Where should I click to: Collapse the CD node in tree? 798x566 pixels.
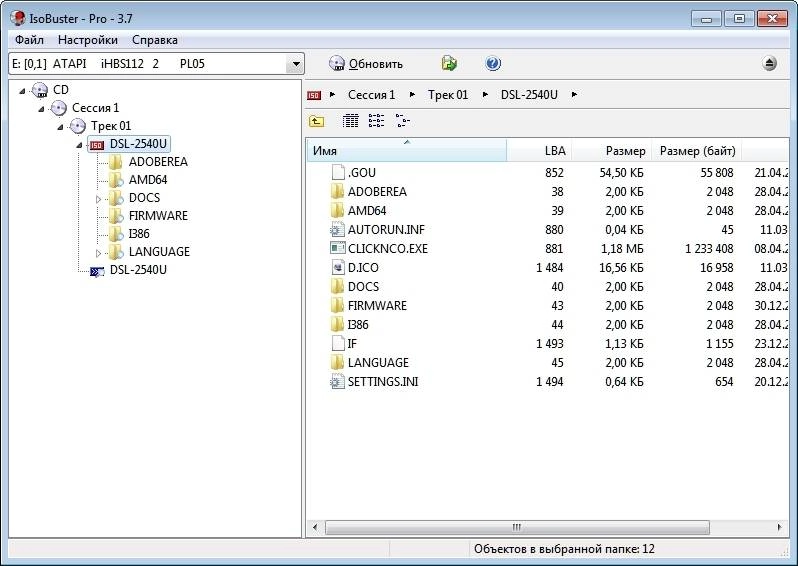click(x=22, y=91)
